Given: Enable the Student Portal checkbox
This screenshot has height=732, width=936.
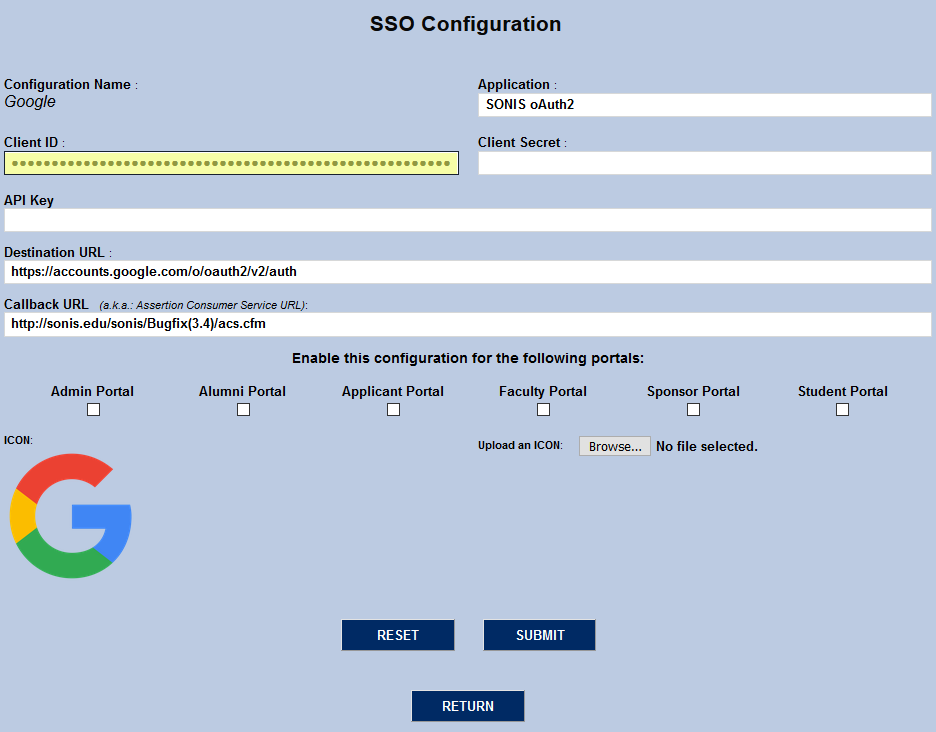Looking at the screenshot, I should [842, 409].
